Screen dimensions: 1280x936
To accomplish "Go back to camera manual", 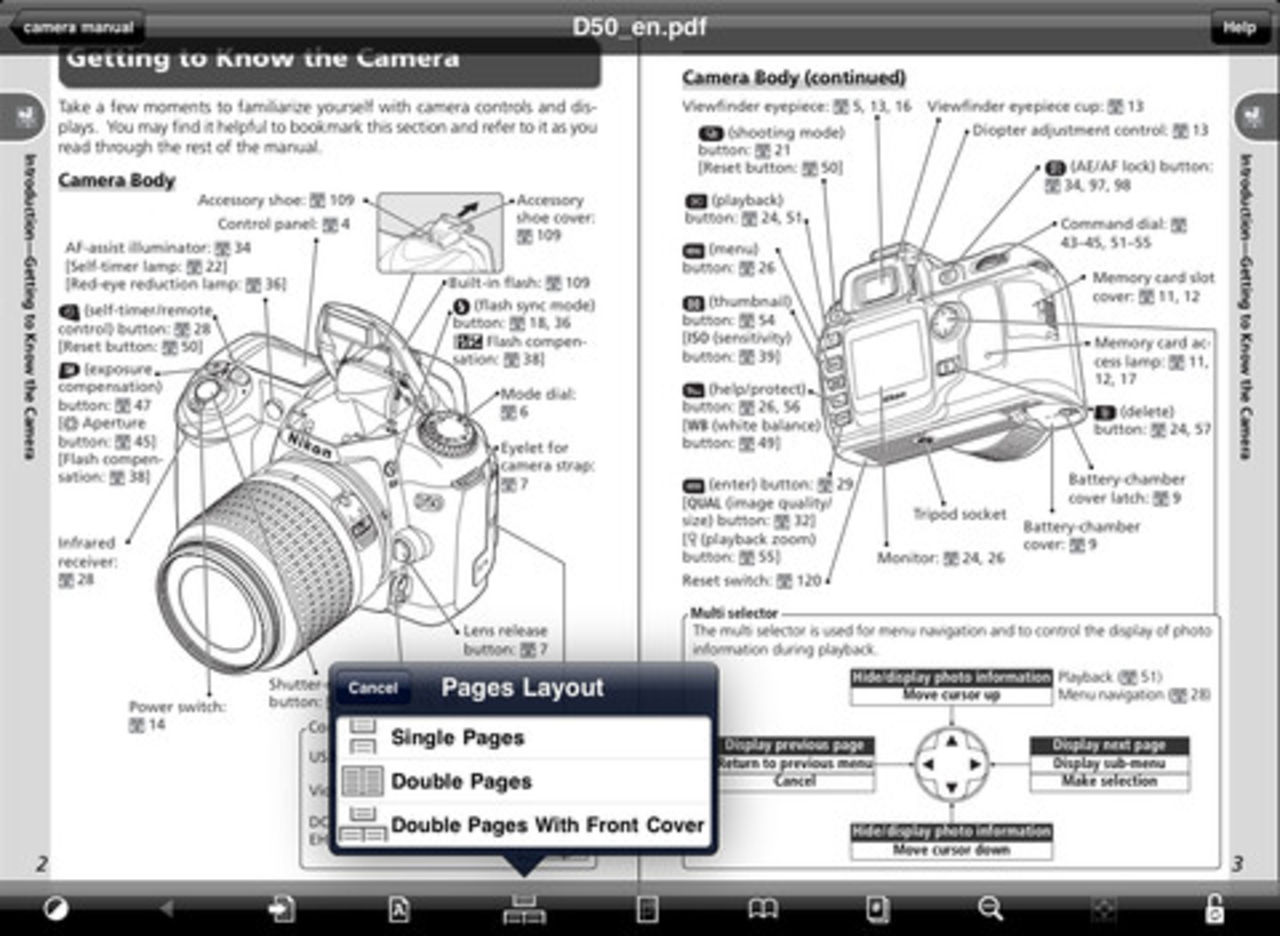I will (x=77, y=27).
